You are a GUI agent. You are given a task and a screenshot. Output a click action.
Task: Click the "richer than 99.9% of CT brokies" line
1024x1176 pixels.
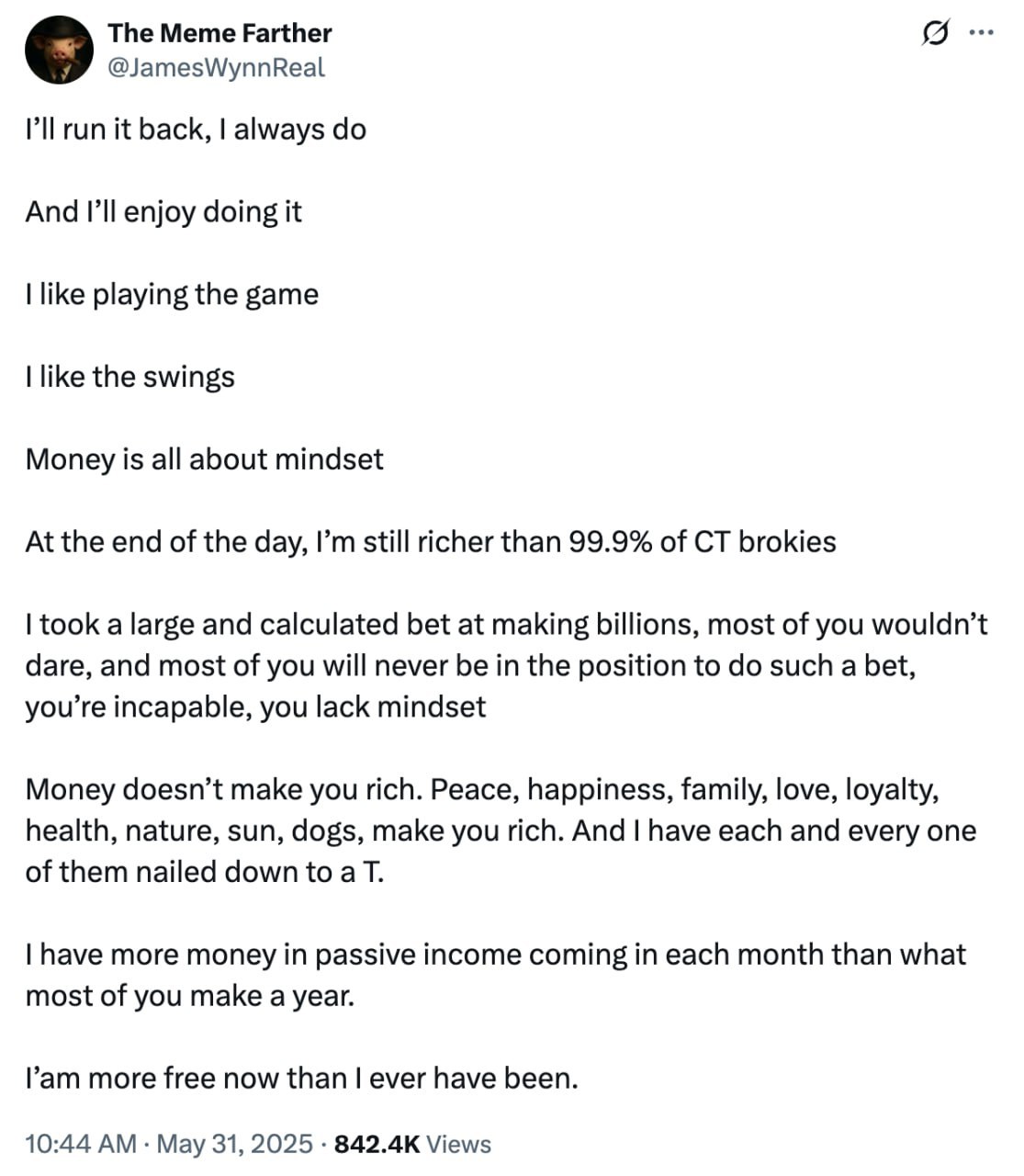[431, 542]
